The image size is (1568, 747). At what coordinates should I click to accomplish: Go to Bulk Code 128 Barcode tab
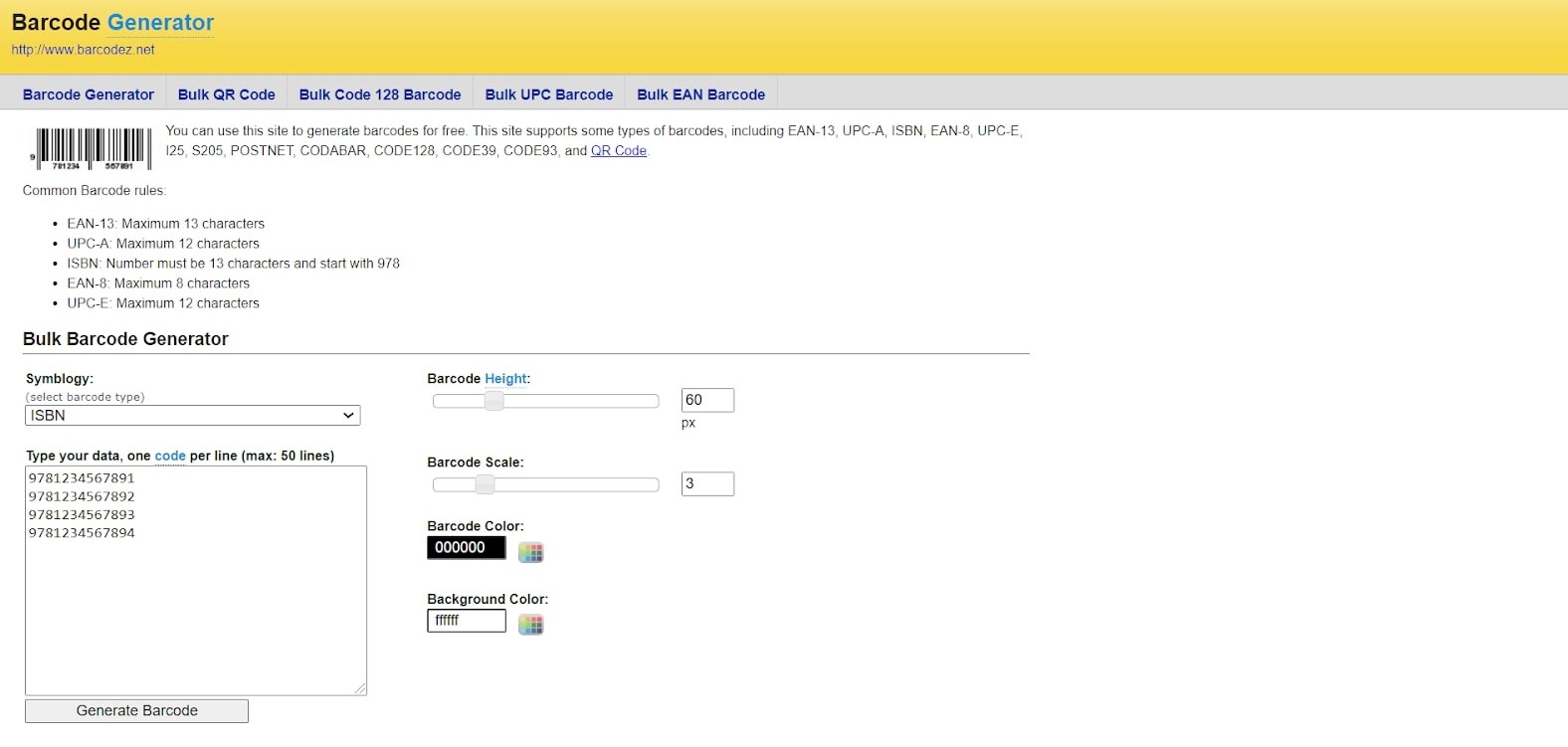pos(380,94)
